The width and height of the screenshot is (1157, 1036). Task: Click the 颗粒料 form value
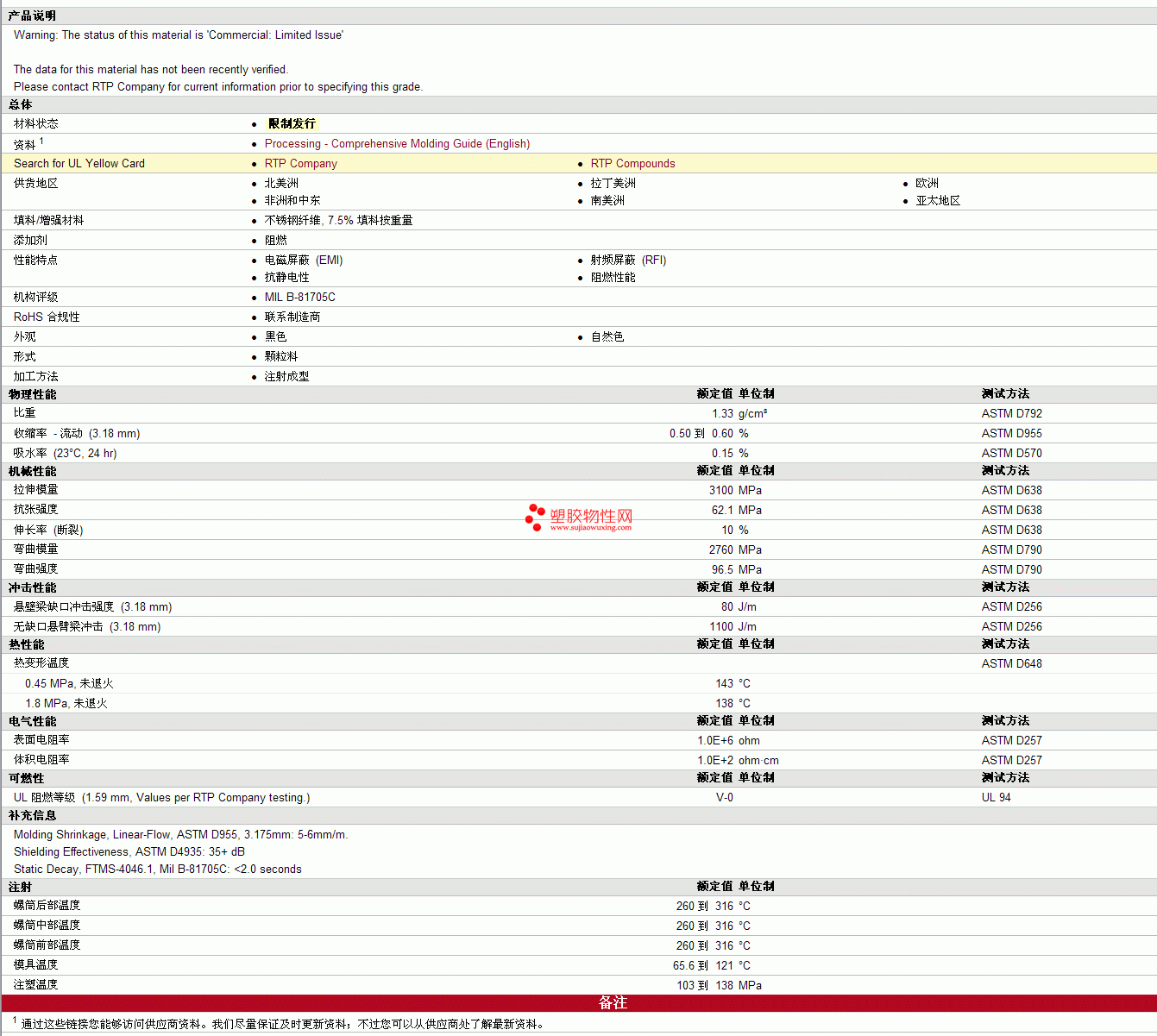click(281, 357)
